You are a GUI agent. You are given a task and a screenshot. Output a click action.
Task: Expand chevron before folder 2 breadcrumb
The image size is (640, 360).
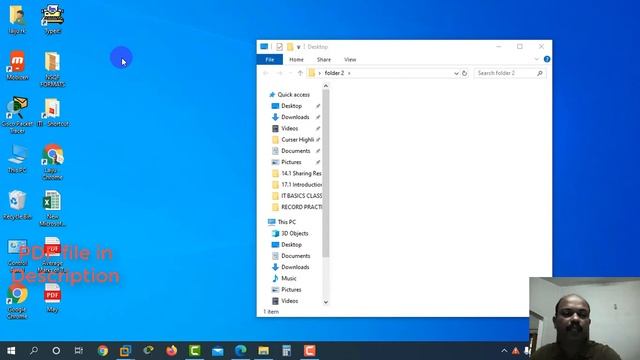320,73
